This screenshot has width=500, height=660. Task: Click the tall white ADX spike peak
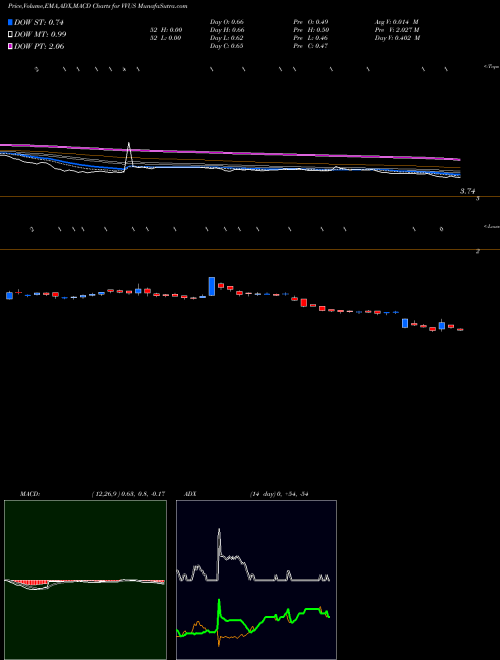pos(219,531)
